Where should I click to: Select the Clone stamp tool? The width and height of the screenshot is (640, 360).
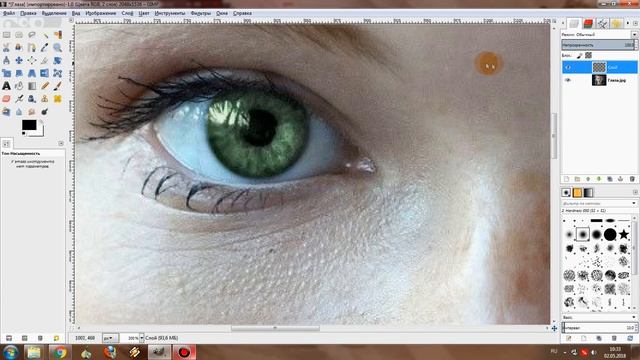pyautogui.click(x=45, y=99)
